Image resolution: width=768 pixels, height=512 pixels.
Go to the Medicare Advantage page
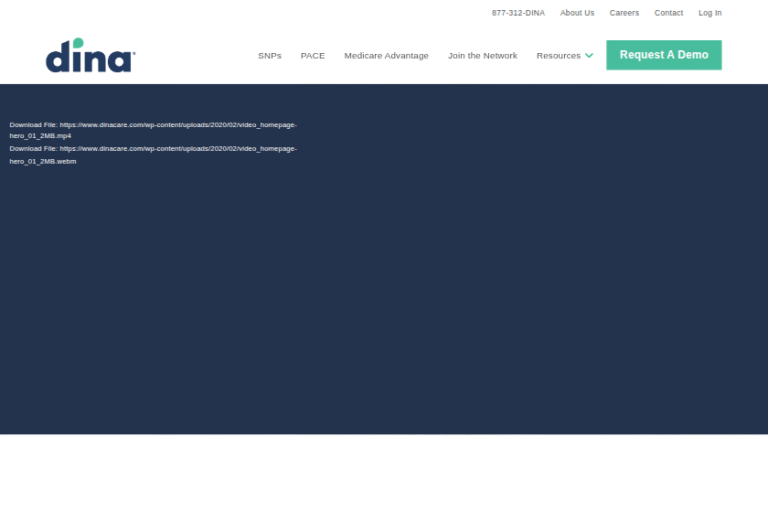pyautogui.click(x=386, y=56)
